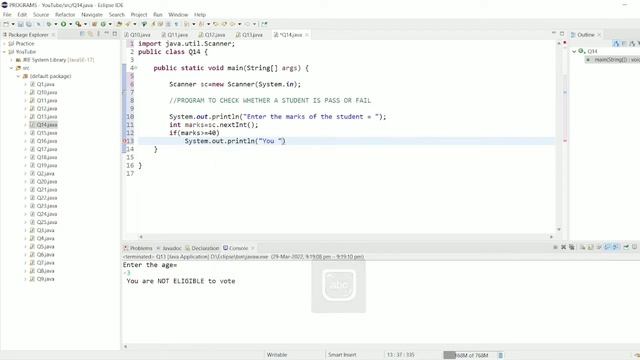Viewport: 640px width, 360px height.
Task: Open the Source menu
Action: [41, 14]
